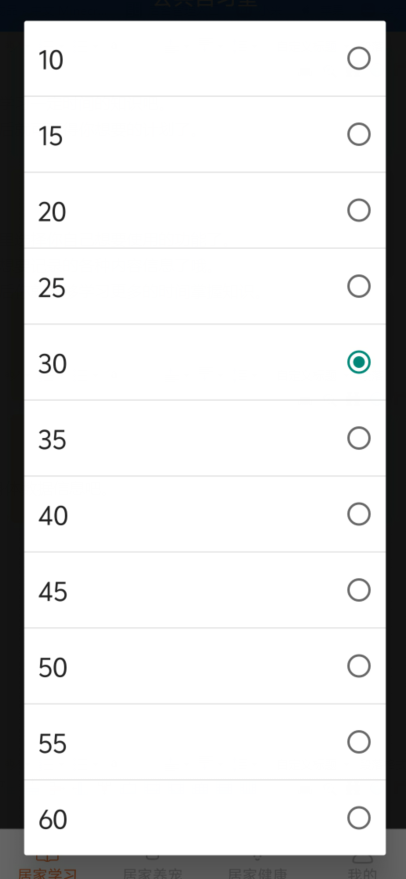Tap the 40 list row label

click(x=53, y=516)
